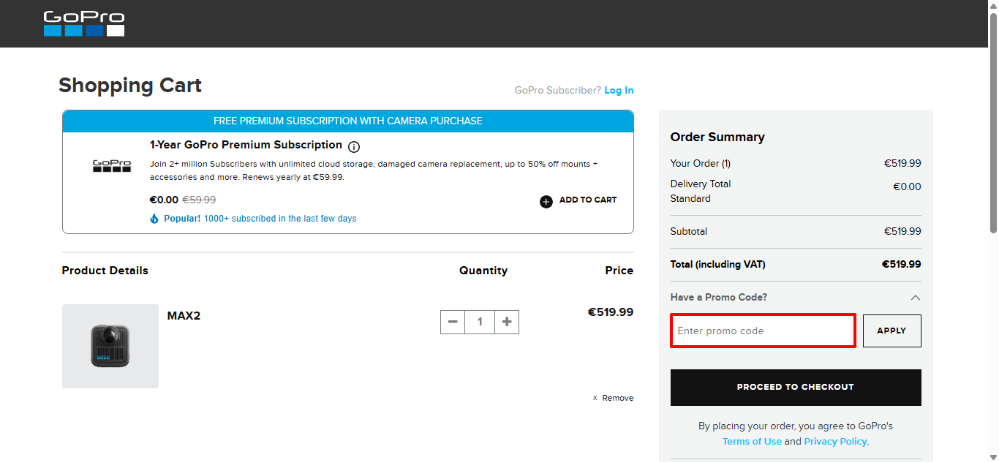999x462 pixels.
Task: Open the Terms of Use link
Action: pyautogui.click(x=752, y=442)
